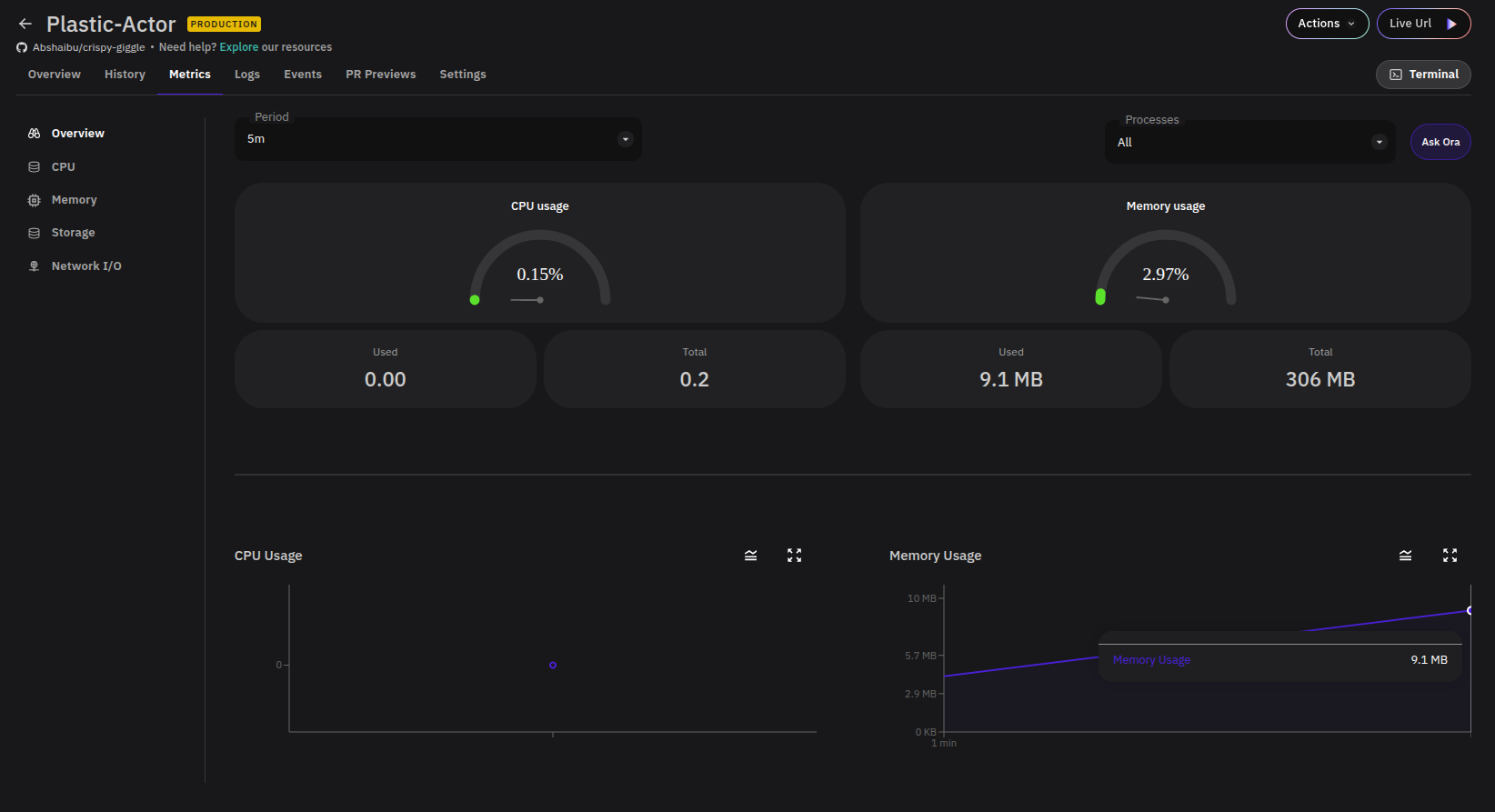Click the CPU Usage chart data point
1495x812 pixels.
553,666
